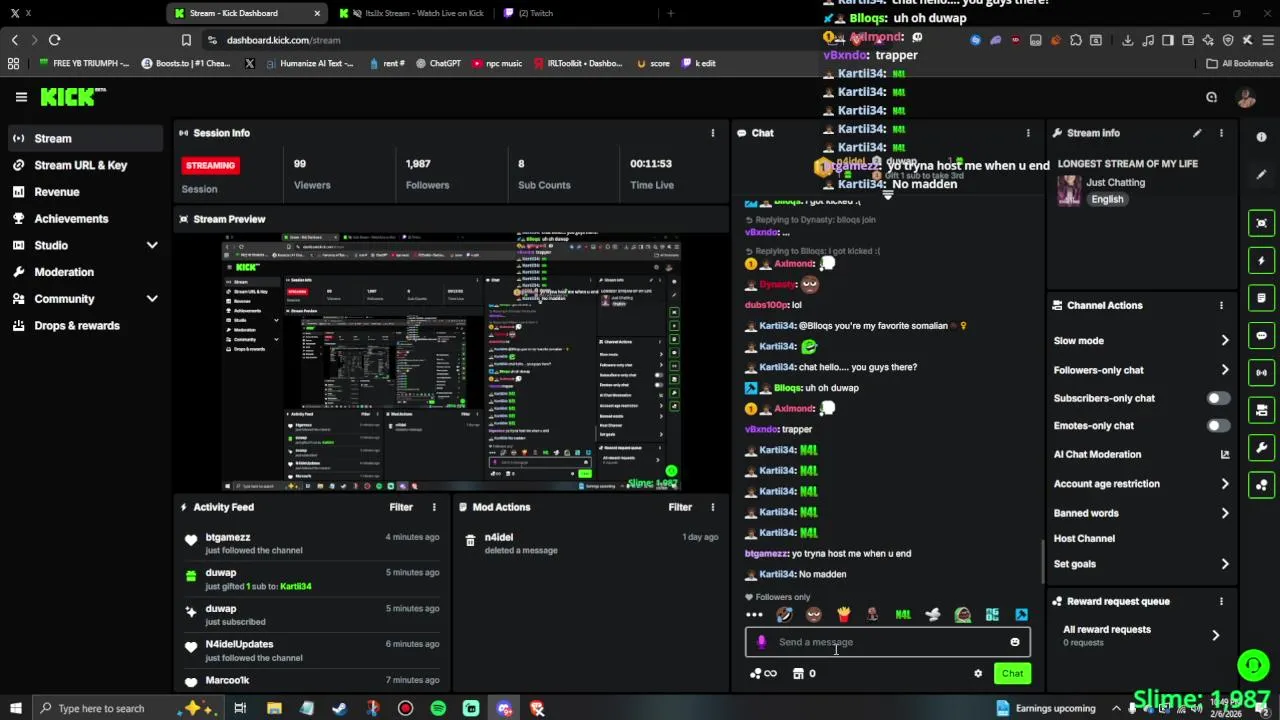The width and height of the screenshot is (1280, 720).
Task: Open the Activity Feed Filter dropdown
Action: pos(401,507)
